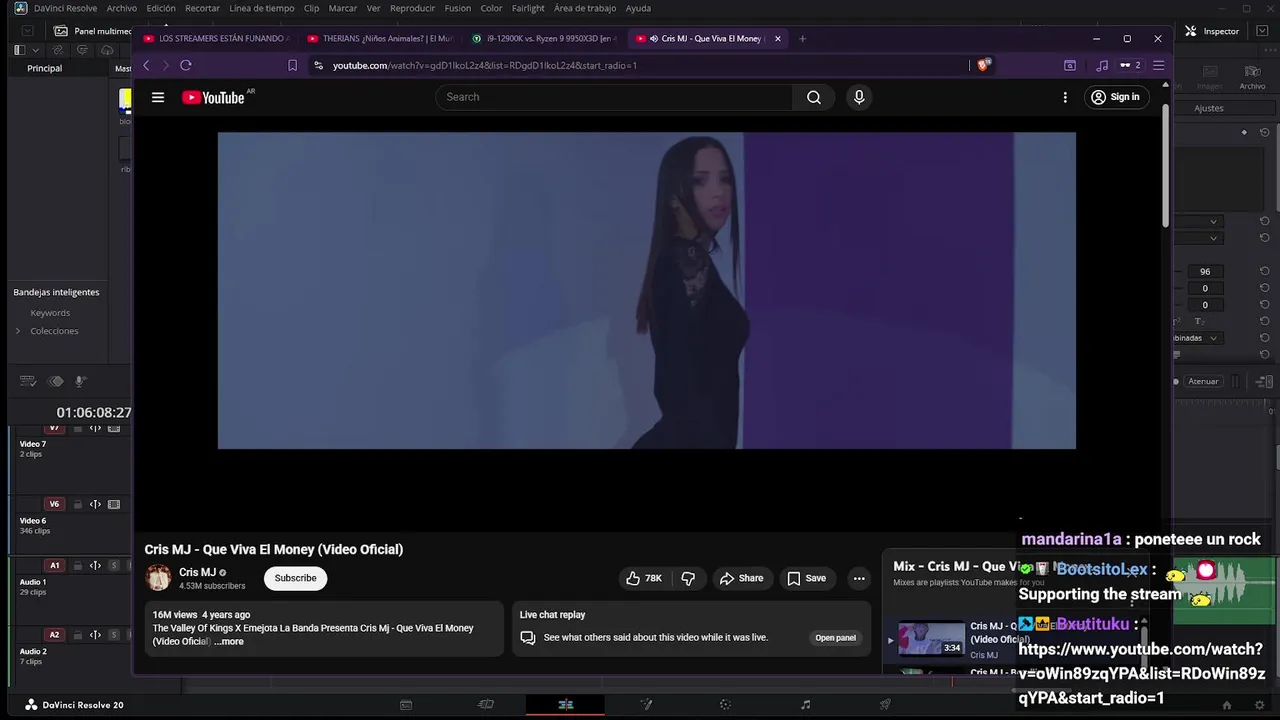Open the Deliver rocket page
This screenshot has width=1280, height=720.
(885, 705)
